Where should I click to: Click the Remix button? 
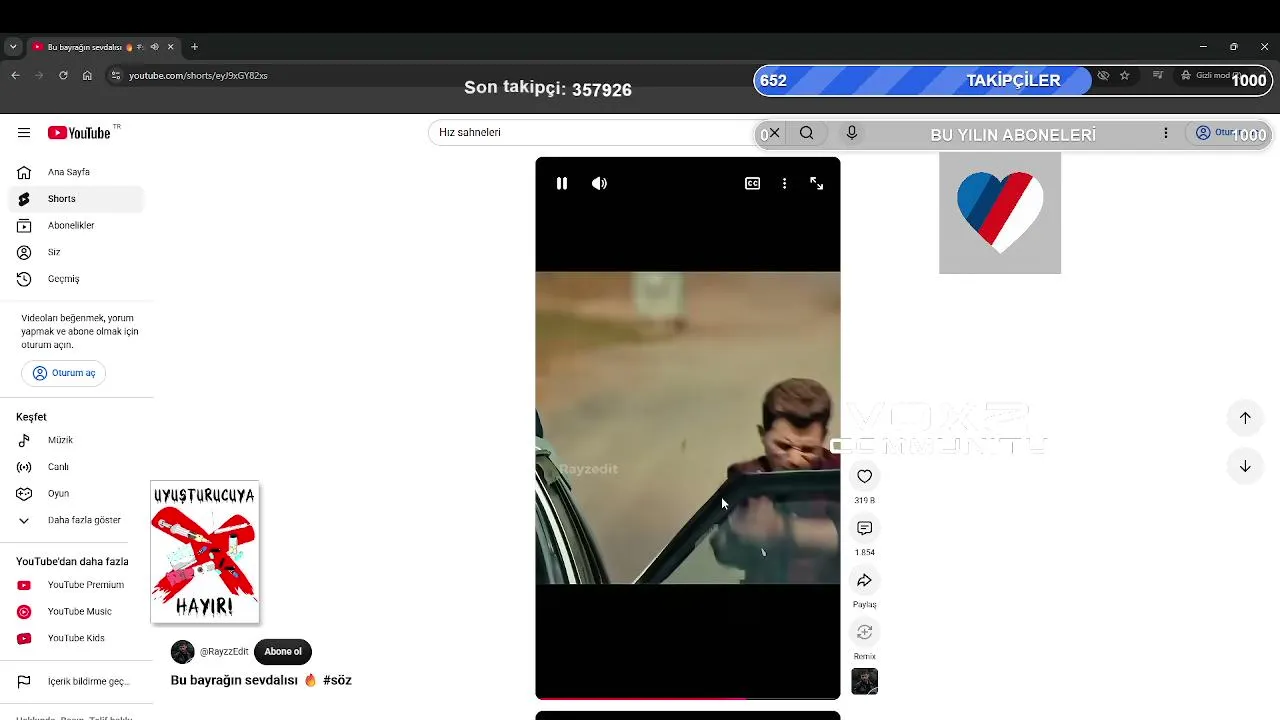tap(865, 632)
